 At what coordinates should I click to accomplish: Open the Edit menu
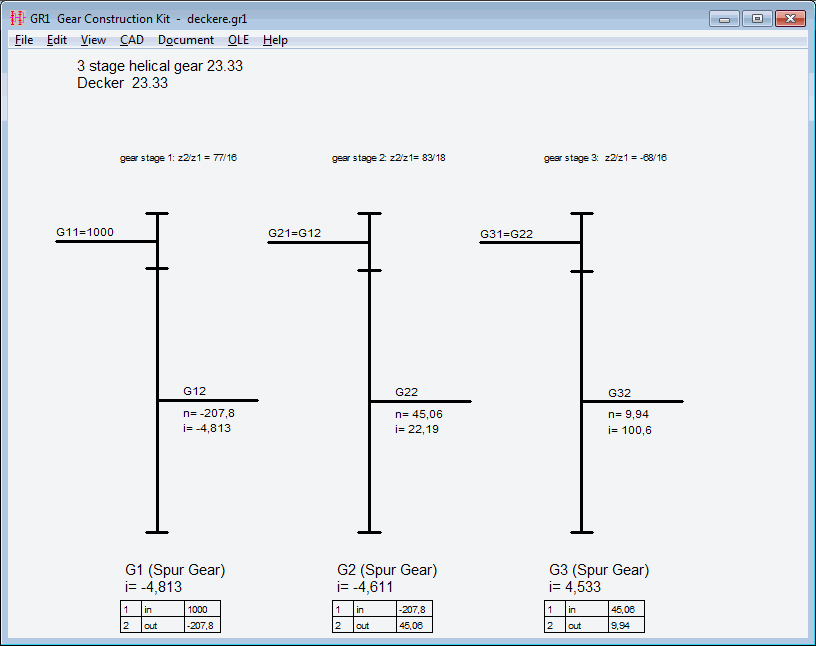pos(57,40)
